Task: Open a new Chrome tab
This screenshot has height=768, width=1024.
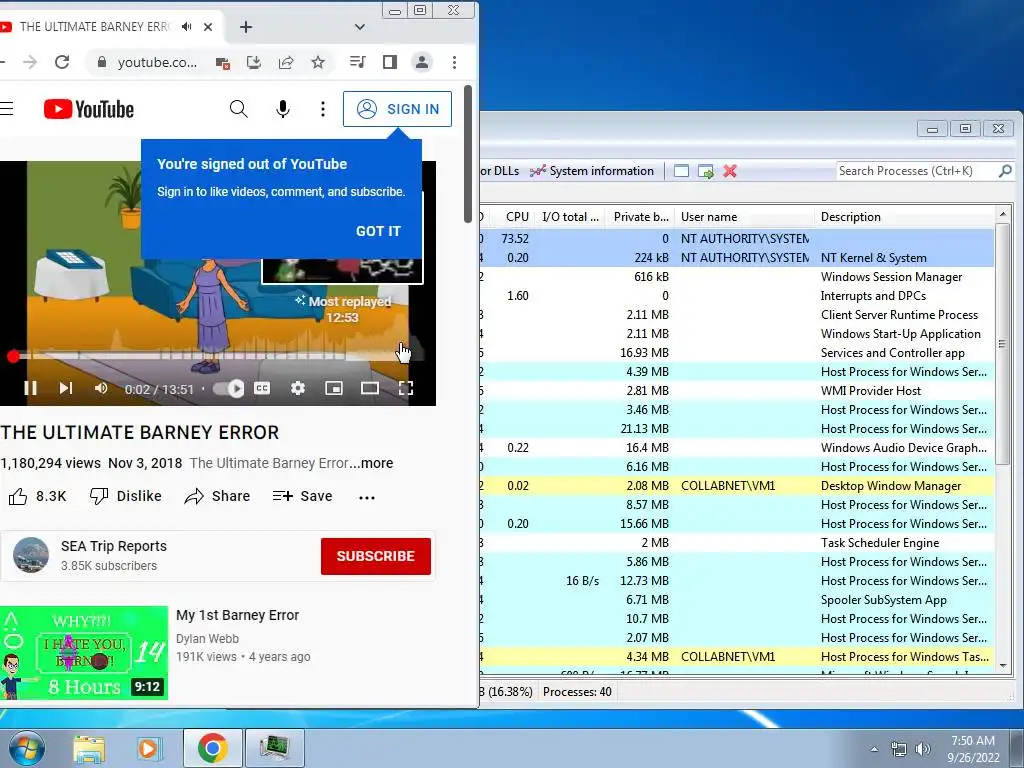Action: (246, 27)
